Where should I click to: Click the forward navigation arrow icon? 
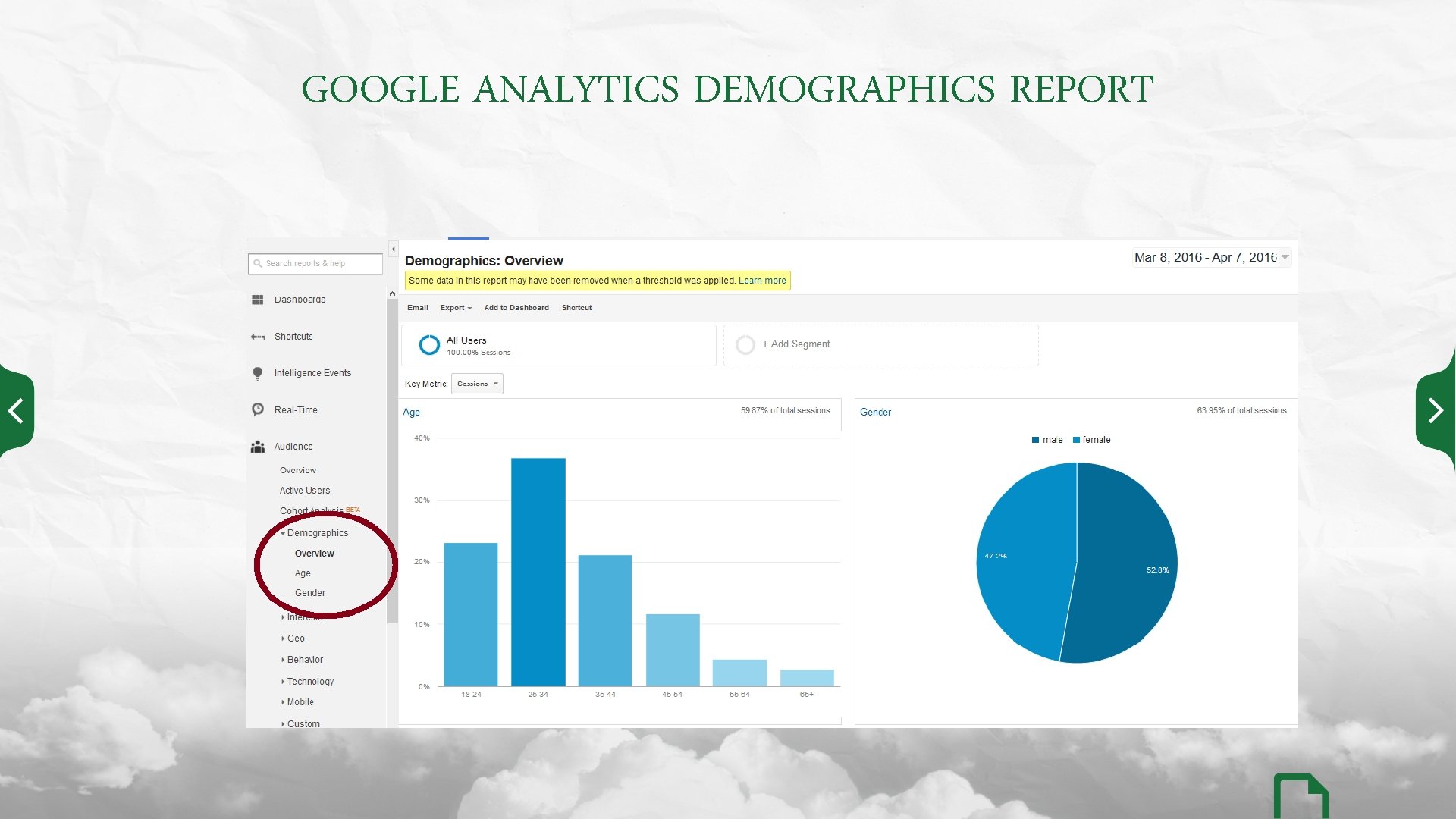pyautogui.click(x=1438, y=410)
